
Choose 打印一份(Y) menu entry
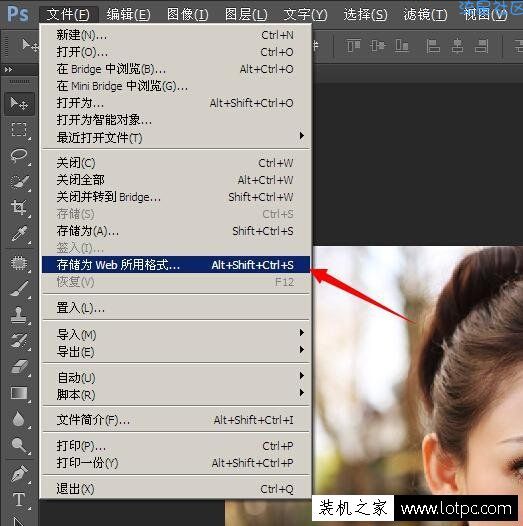tap(175, 463)
